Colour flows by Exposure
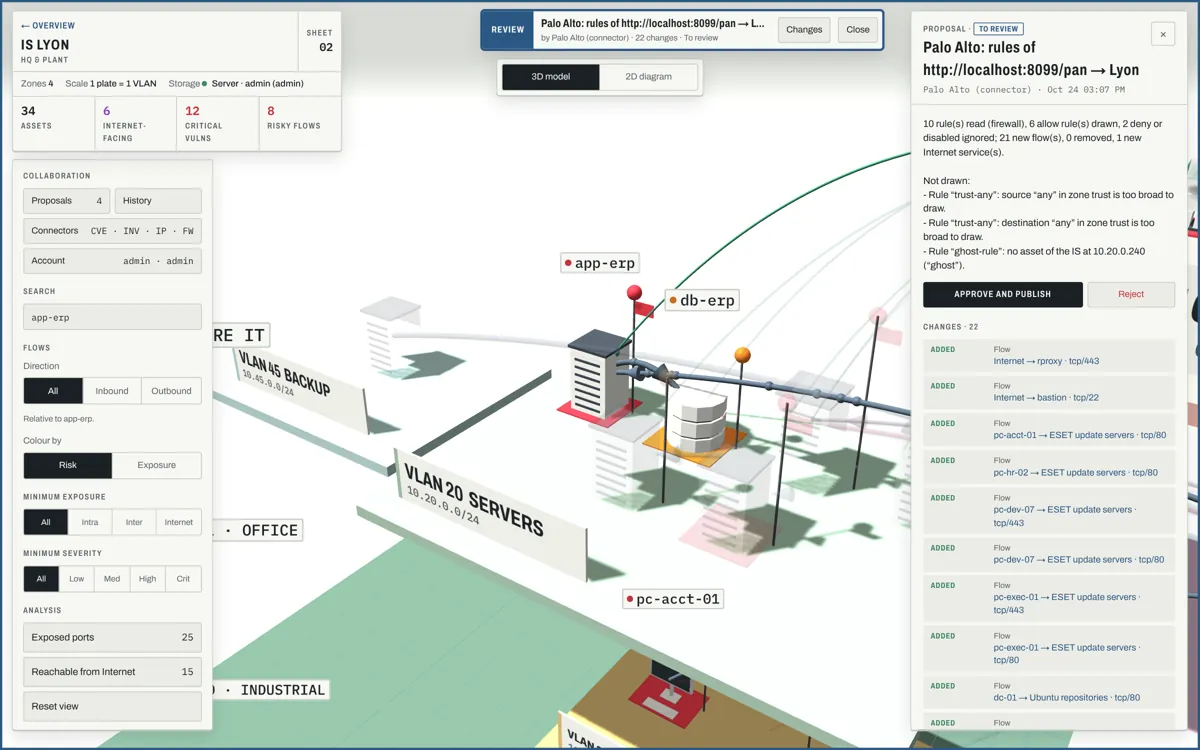 156,465
